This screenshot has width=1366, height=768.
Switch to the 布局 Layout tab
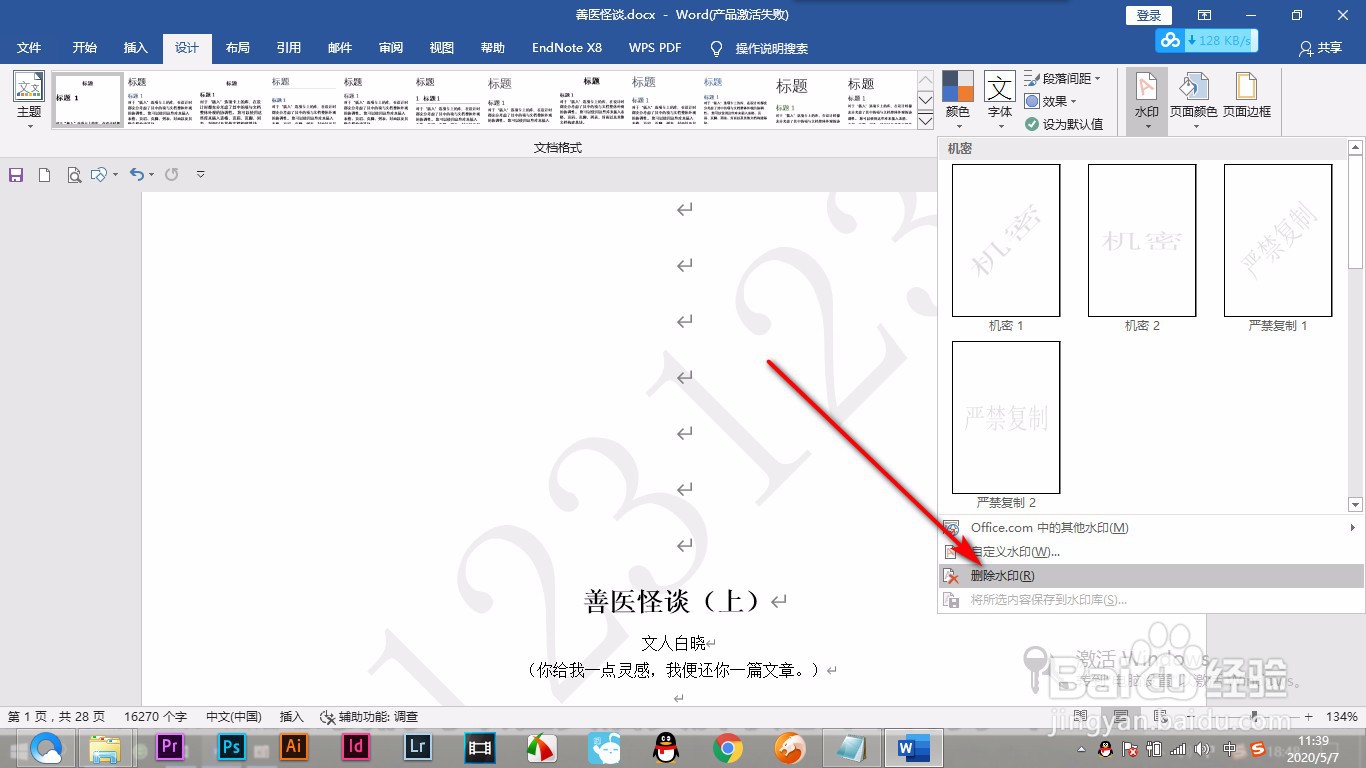coord(237,48)
